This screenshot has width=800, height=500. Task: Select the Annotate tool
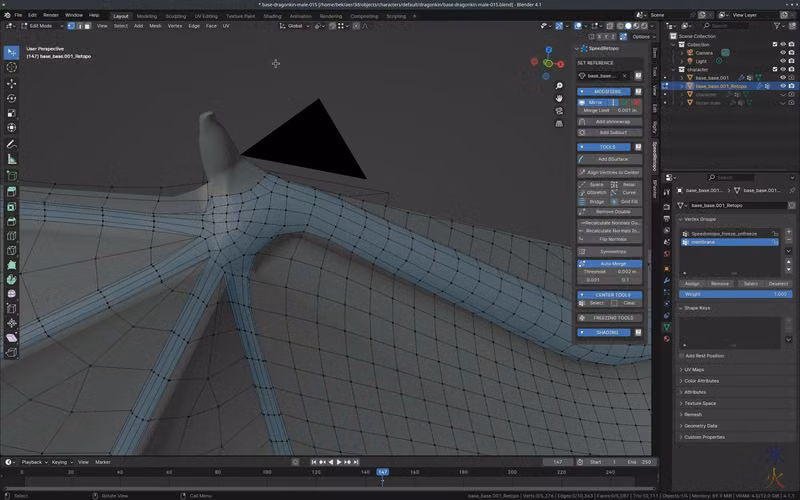(11, 144)
